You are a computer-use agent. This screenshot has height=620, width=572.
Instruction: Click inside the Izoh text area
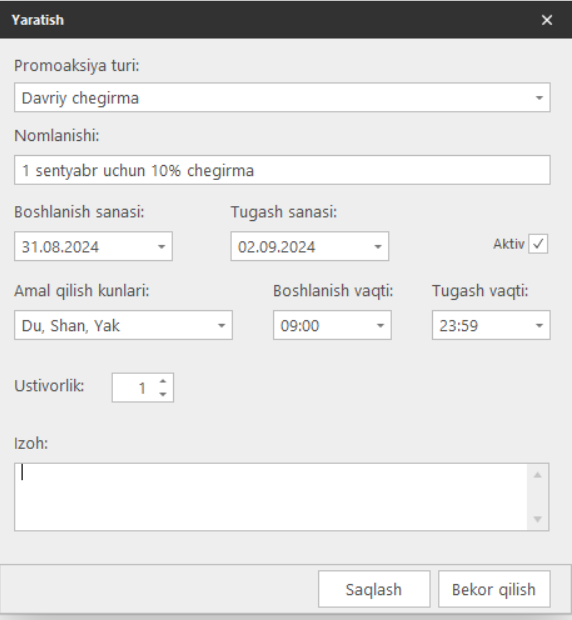click(x=271, y=497)
